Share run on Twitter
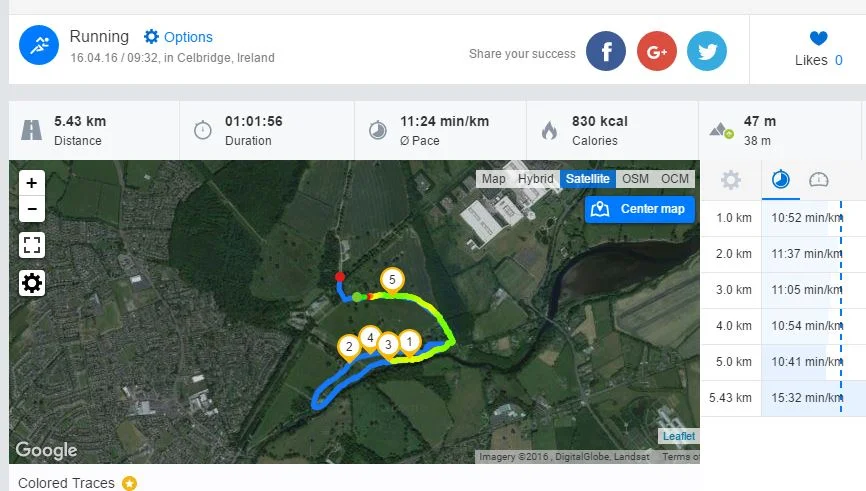Screen dimensions: 866x491 (707, 52)
